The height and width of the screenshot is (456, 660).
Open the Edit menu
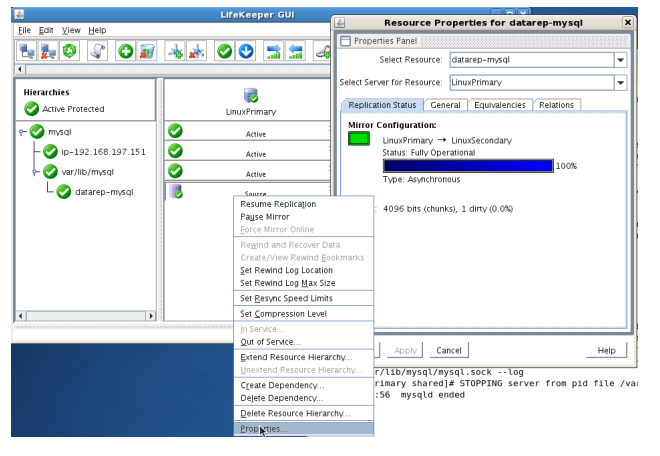click(46, 30)
